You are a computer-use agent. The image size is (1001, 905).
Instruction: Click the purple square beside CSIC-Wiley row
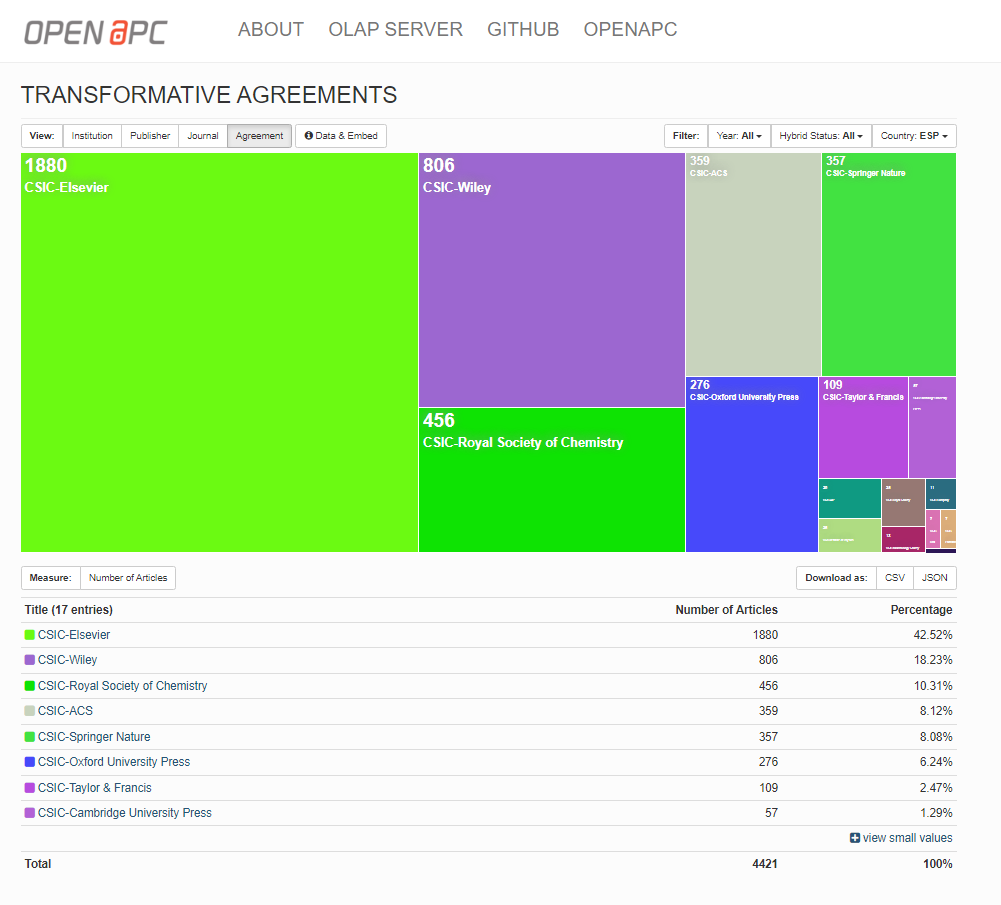point(28,660)
